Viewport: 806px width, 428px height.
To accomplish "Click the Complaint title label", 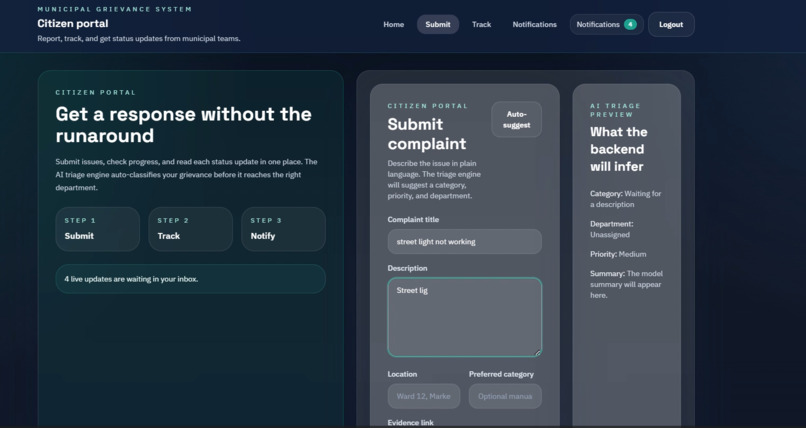I will coord(413,219).
